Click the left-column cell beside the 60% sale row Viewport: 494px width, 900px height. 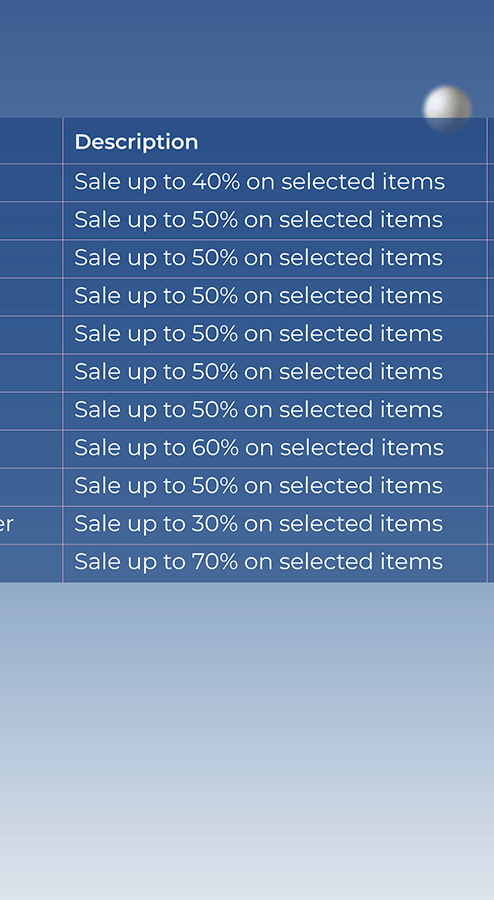(31, 449)
